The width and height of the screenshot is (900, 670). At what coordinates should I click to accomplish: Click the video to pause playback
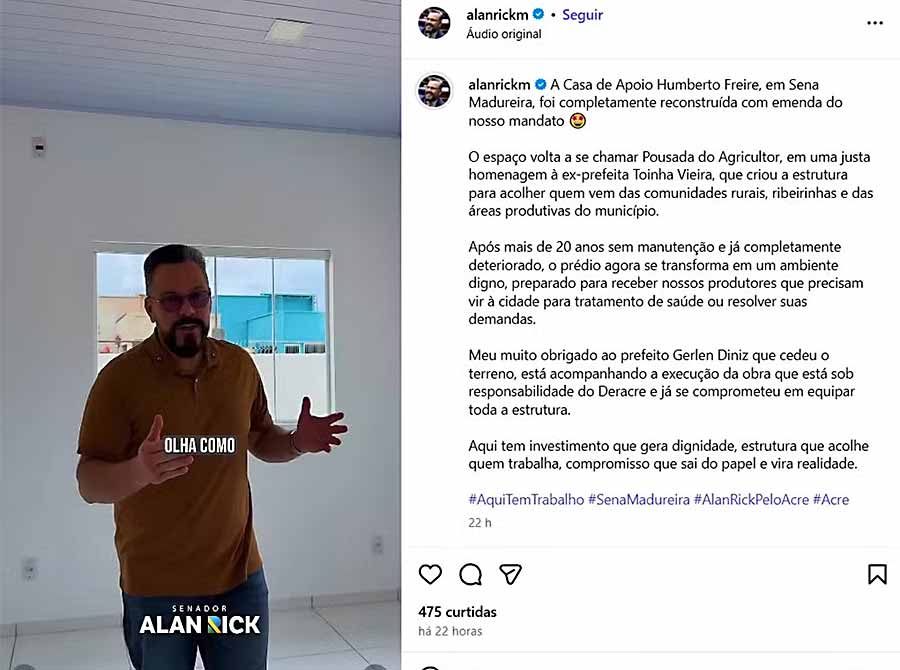pos(200,335)
